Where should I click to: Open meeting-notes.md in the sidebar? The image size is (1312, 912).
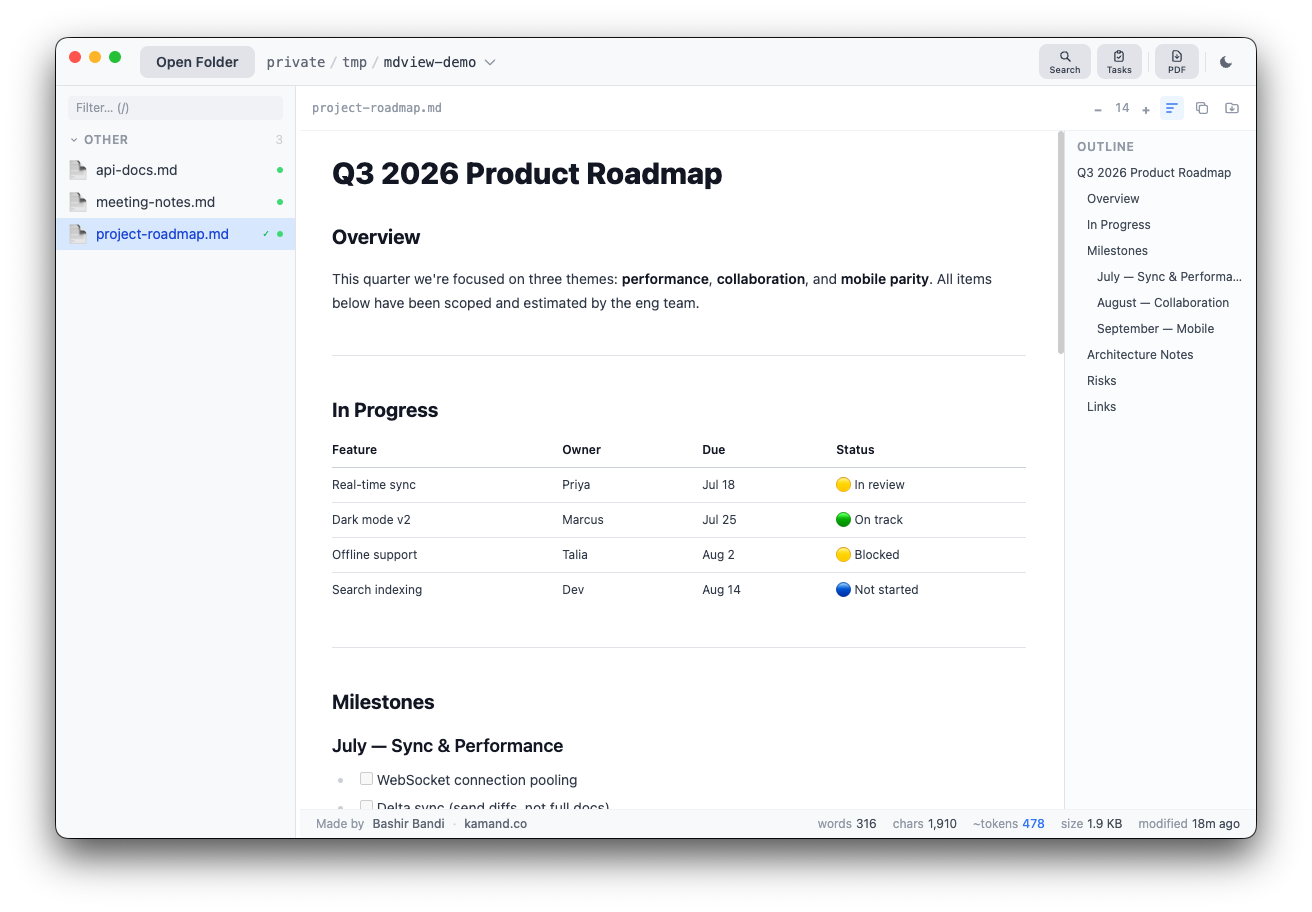(x=176, y=202)
